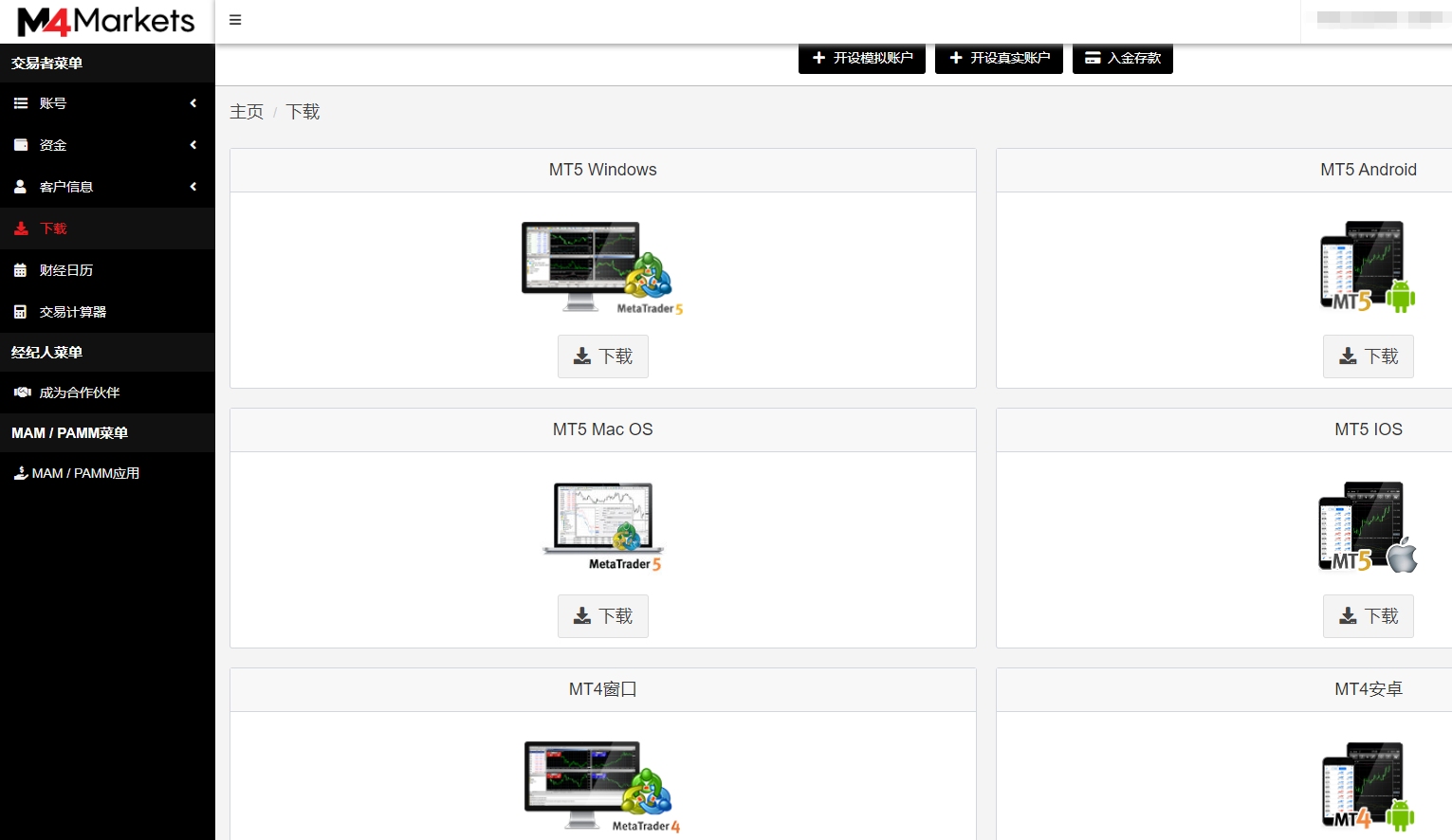
Task: Click the MT4窗口 card title
Action: tap(603, 689)
